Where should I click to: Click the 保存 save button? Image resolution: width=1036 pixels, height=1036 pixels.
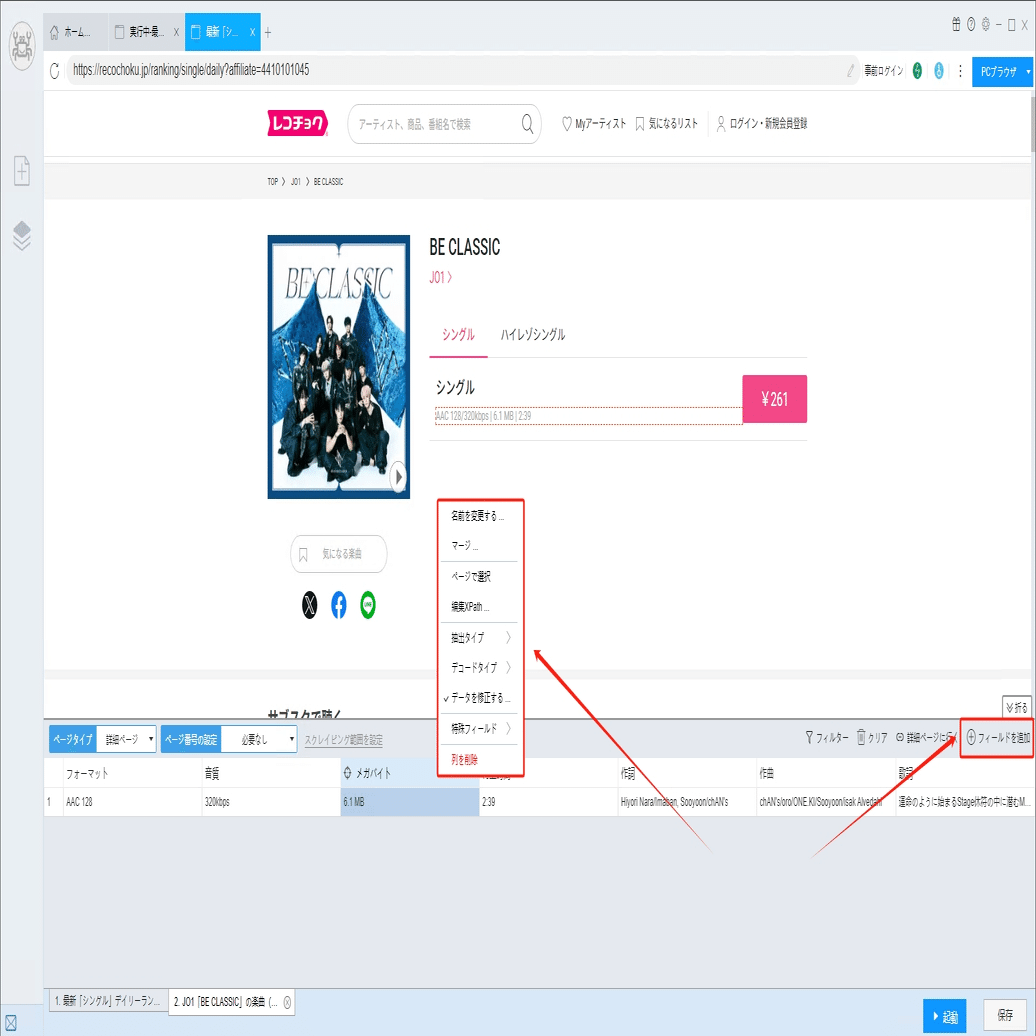click(1005, 1015)
